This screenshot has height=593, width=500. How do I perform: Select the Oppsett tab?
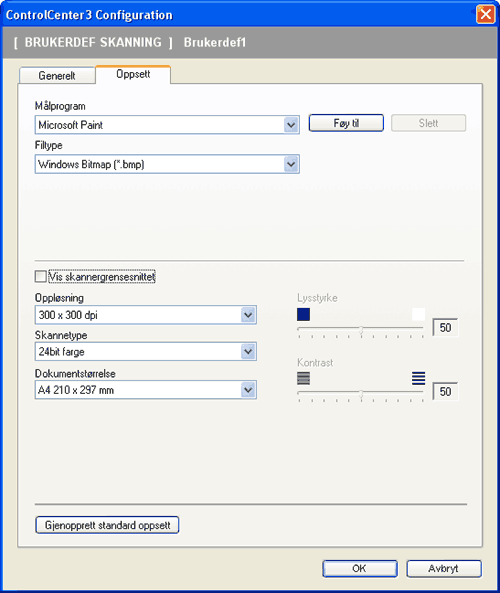[133, 74]
